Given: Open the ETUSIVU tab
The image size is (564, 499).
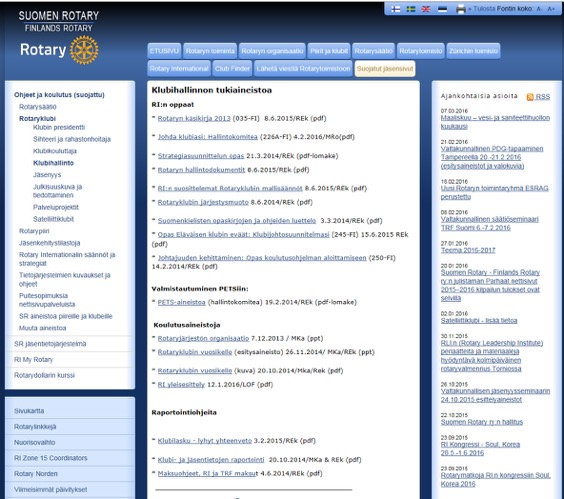Looking at the screenshot, I should (x=164, y=51).
